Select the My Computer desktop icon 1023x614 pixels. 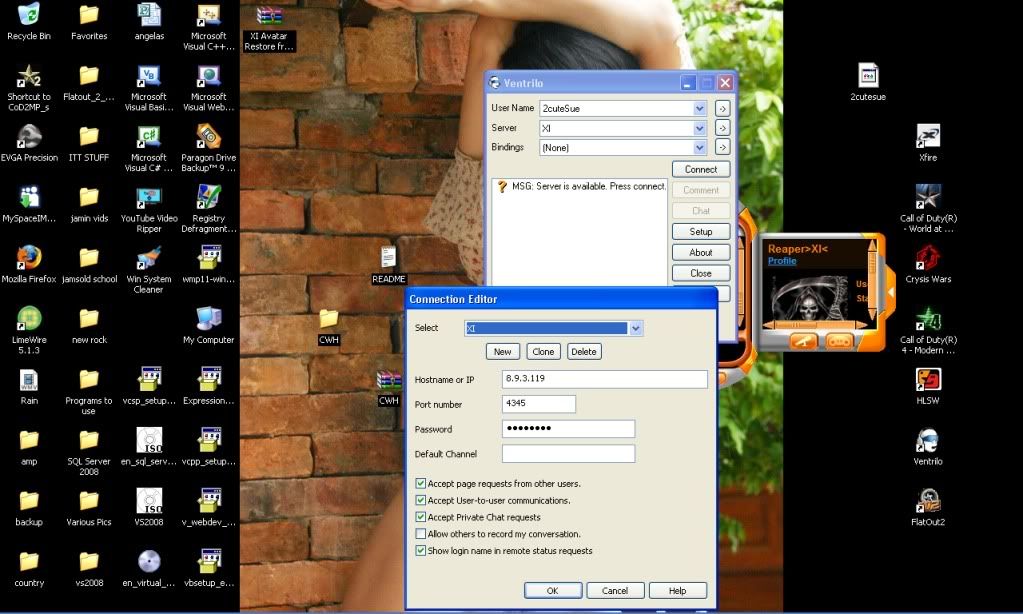tap(209, 325)
